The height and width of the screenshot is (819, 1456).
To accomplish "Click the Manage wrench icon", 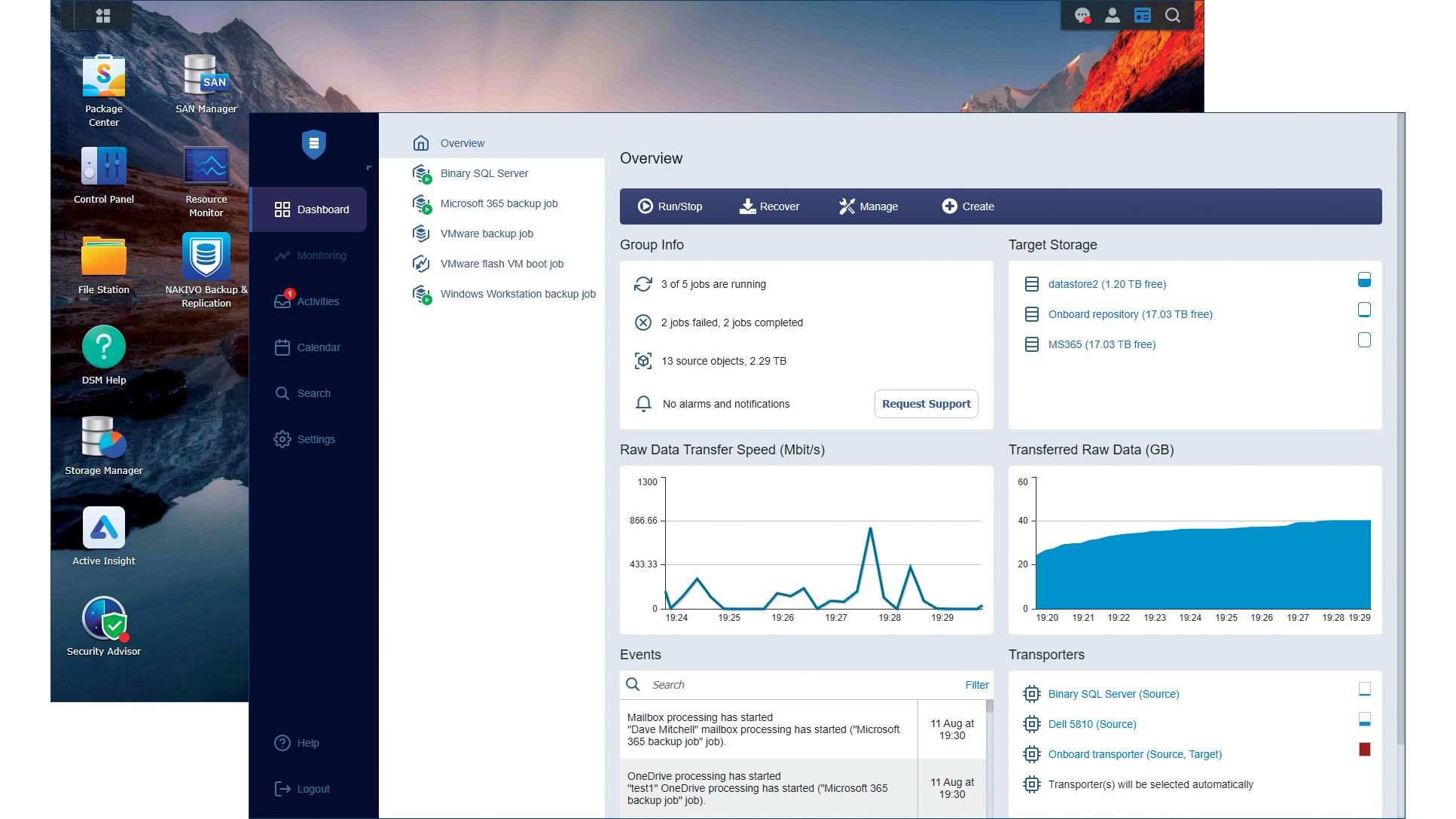I will tap(847, 206).
